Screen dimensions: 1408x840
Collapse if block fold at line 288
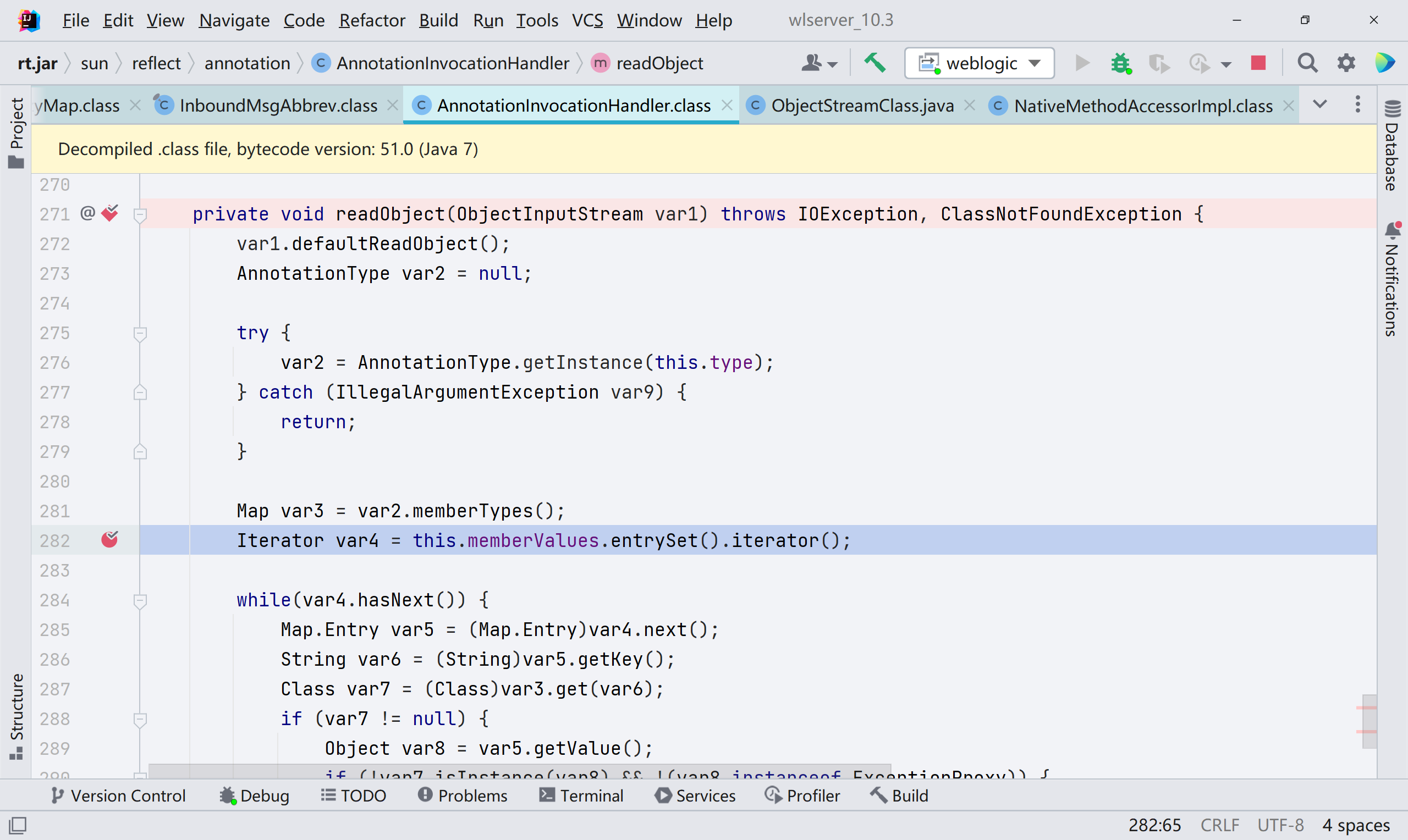click(x=140, y=720)
